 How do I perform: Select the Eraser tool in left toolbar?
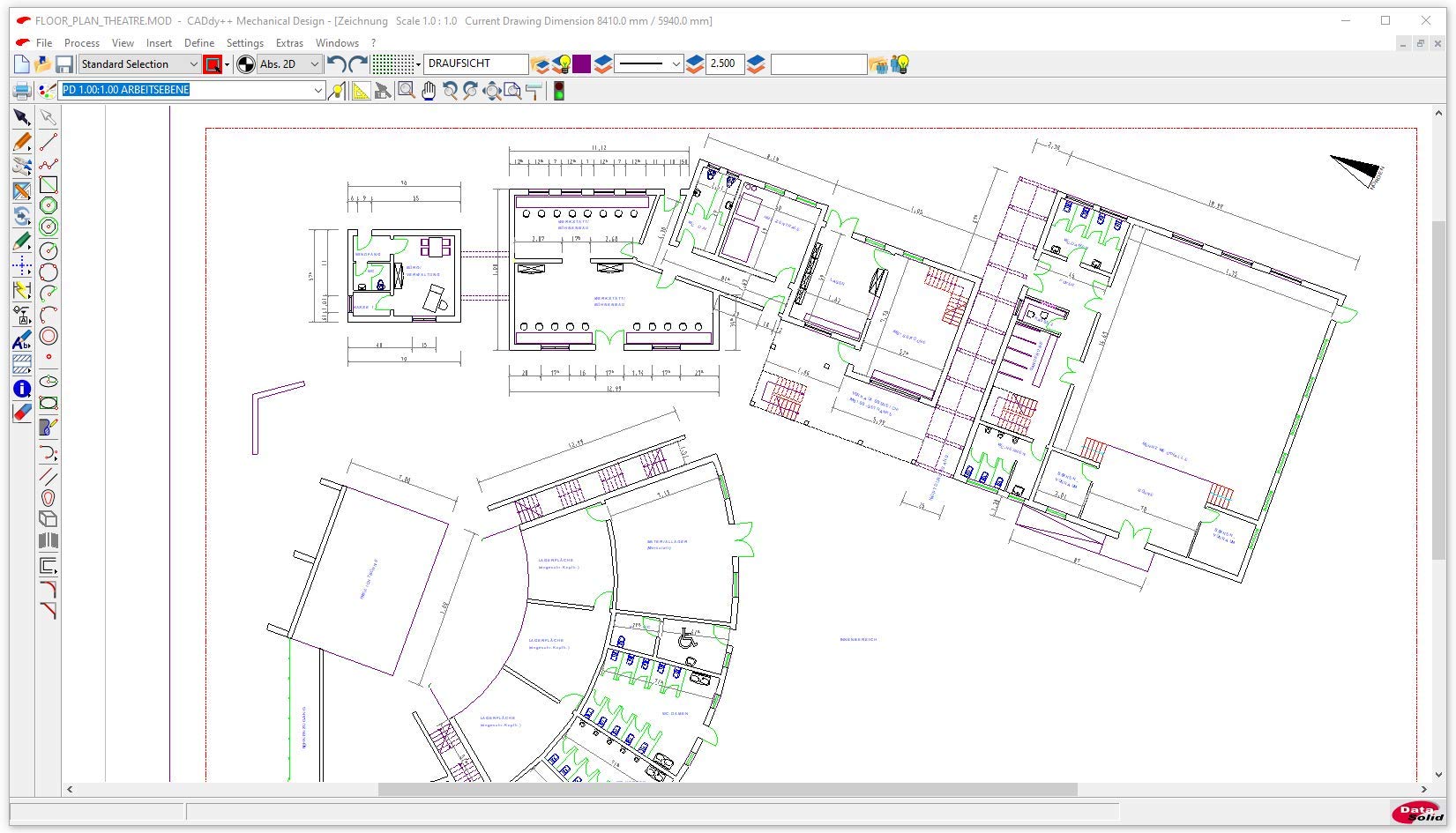(x=22, y=413)
